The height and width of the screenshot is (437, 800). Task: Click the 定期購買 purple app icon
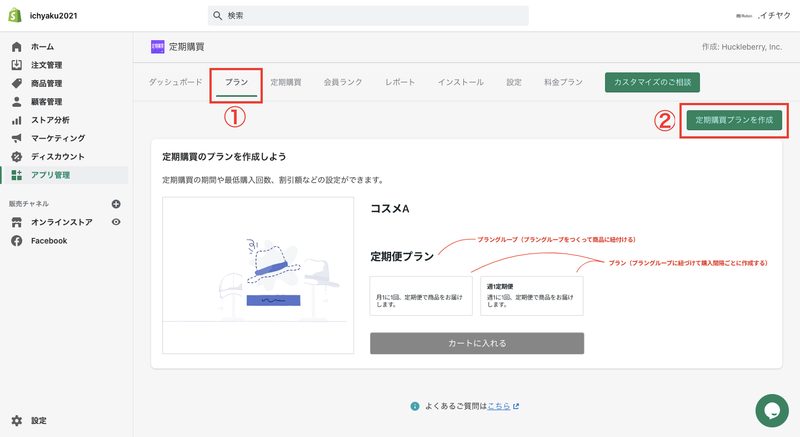click(x=158, y=47)
